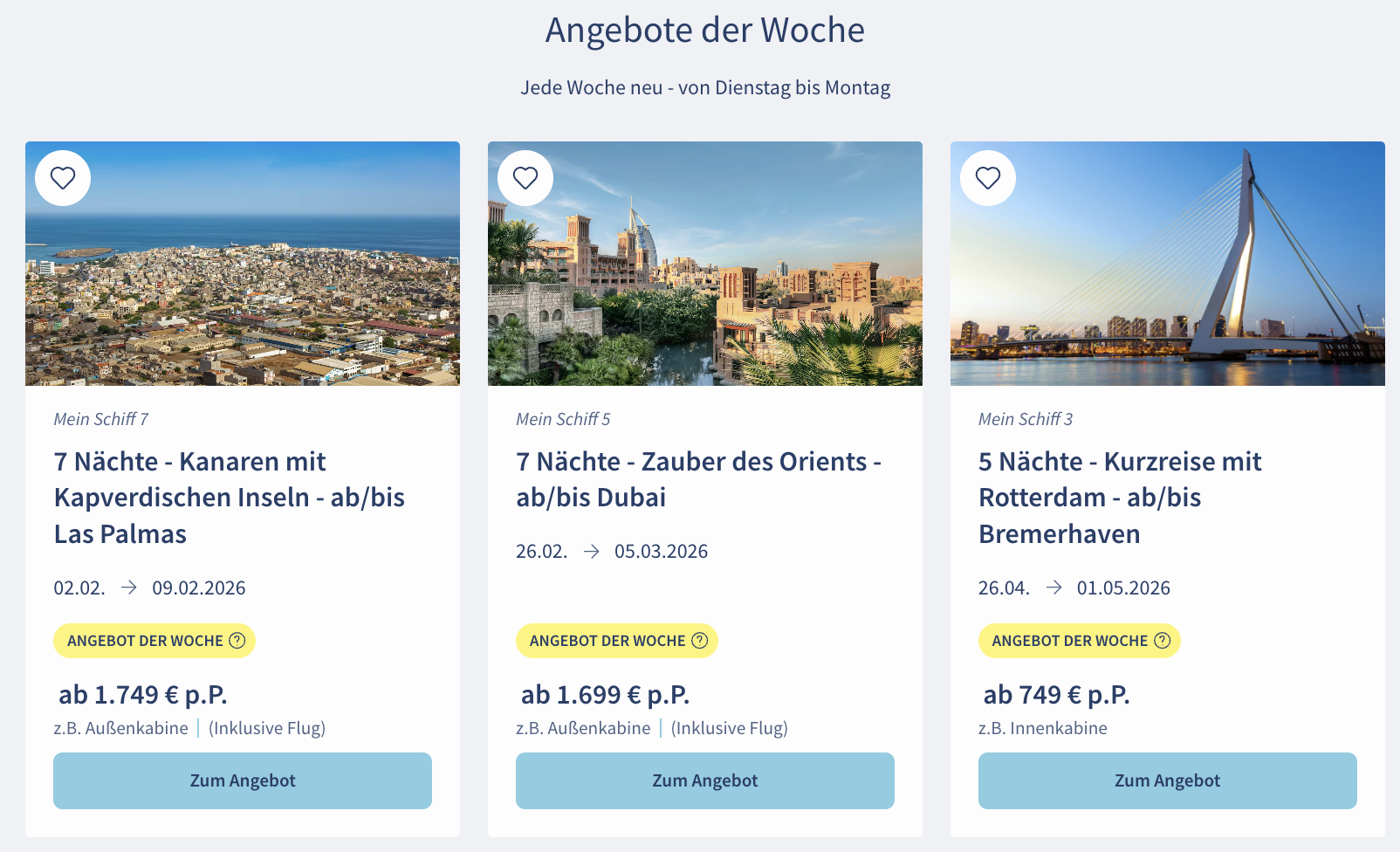
Task: Open Zum Angebot for the Kanaren cruise
Action: click(x=243, y=780)
